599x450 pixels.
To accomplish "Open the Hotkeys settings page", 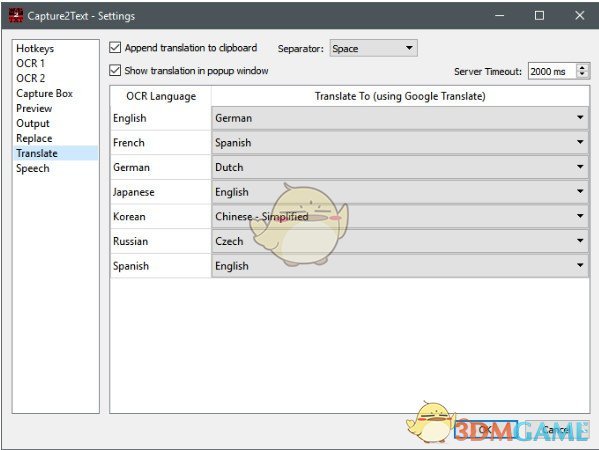I will click(x=55, y=49).
